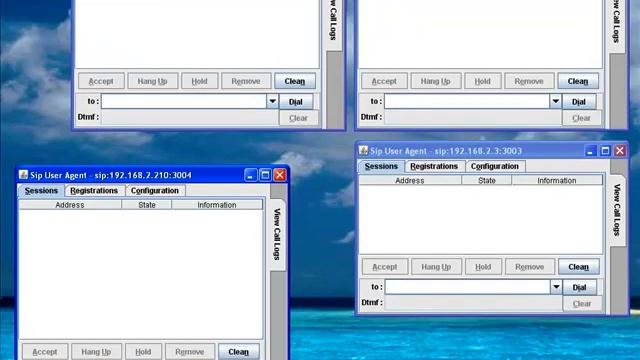The width and height of the screenshot is (640, 360).
Task: Click Hang Up in the upper-left window
Action: (153, 81)
